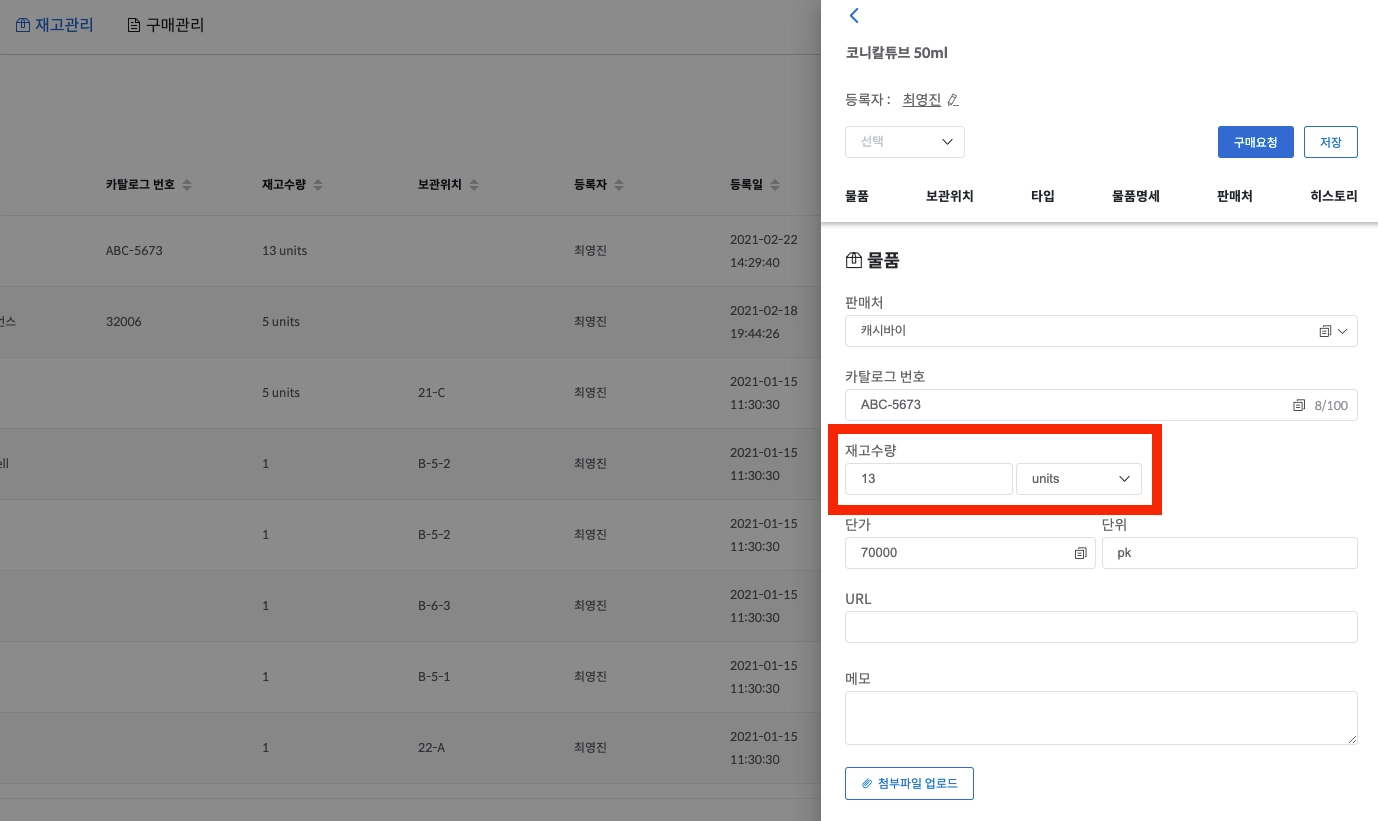1378x821 pixels.
Task: Copy the catalog number ABC-5673 icon
Action: click(1299, 405)
